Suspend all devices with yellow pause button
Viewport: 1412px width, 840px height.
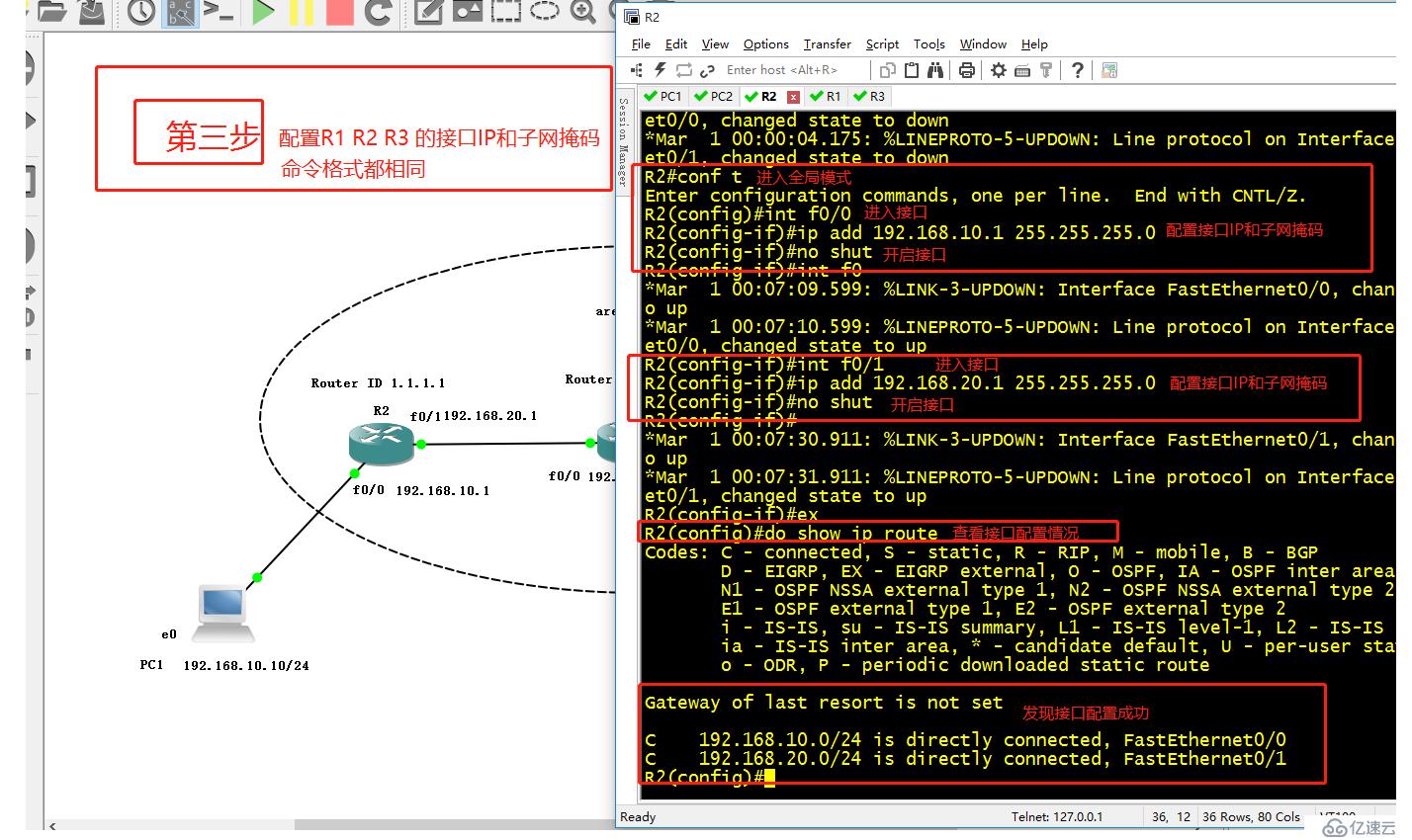point(302,12)
